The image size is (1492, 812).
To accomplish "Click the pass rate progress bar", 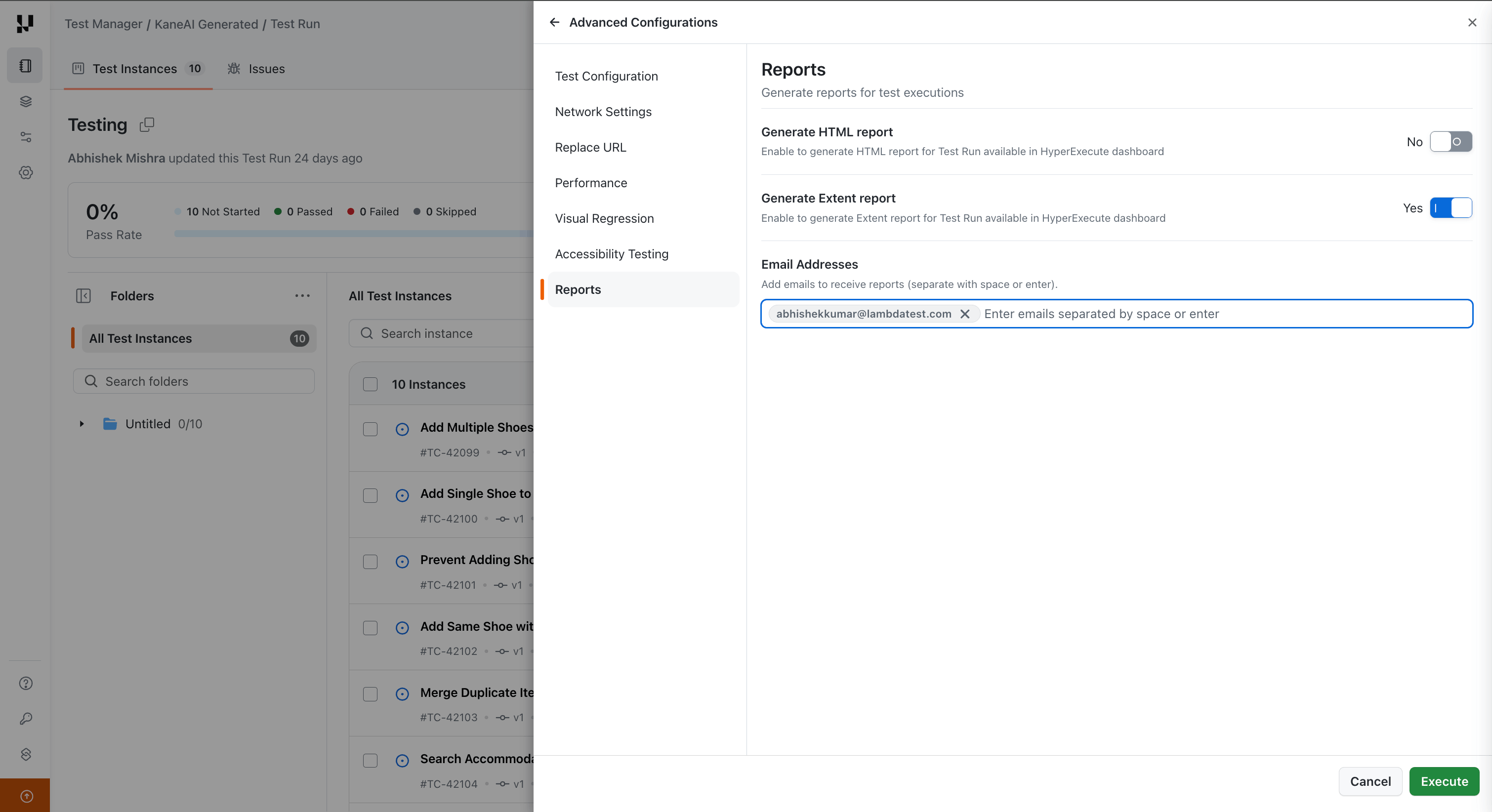I will pos(353,234).
